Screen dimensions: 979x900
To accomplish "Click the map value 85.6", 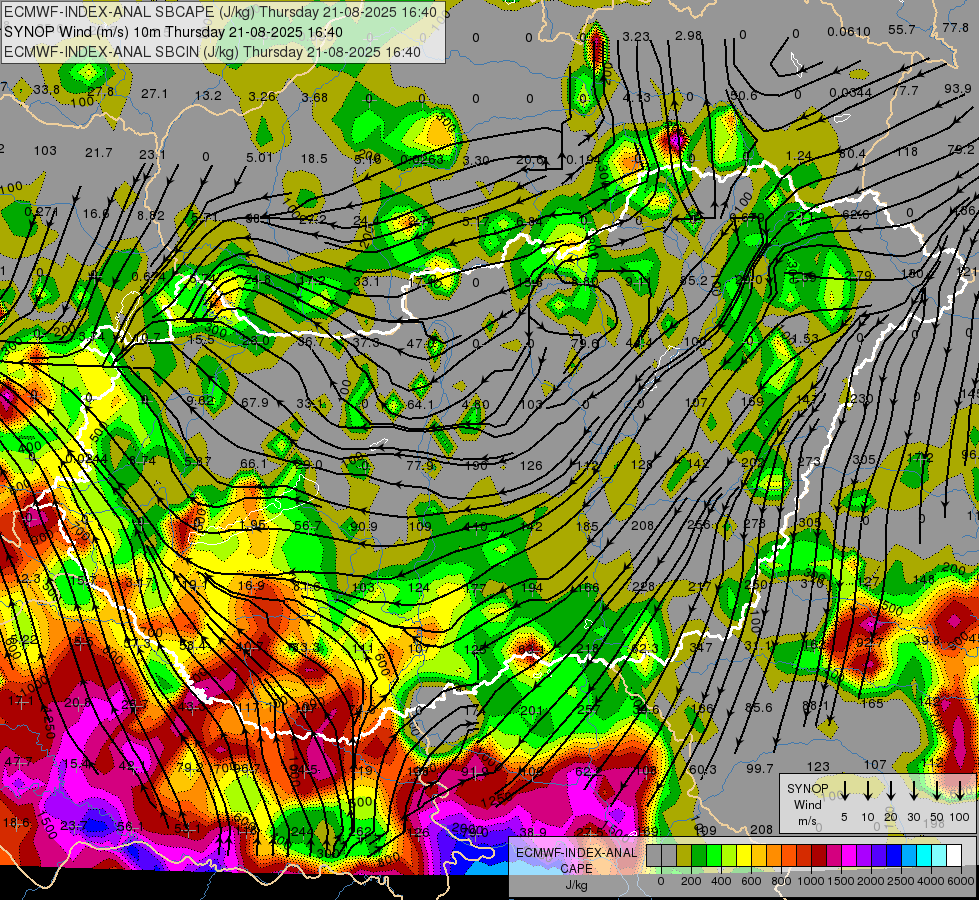I will tap(759, 708).
